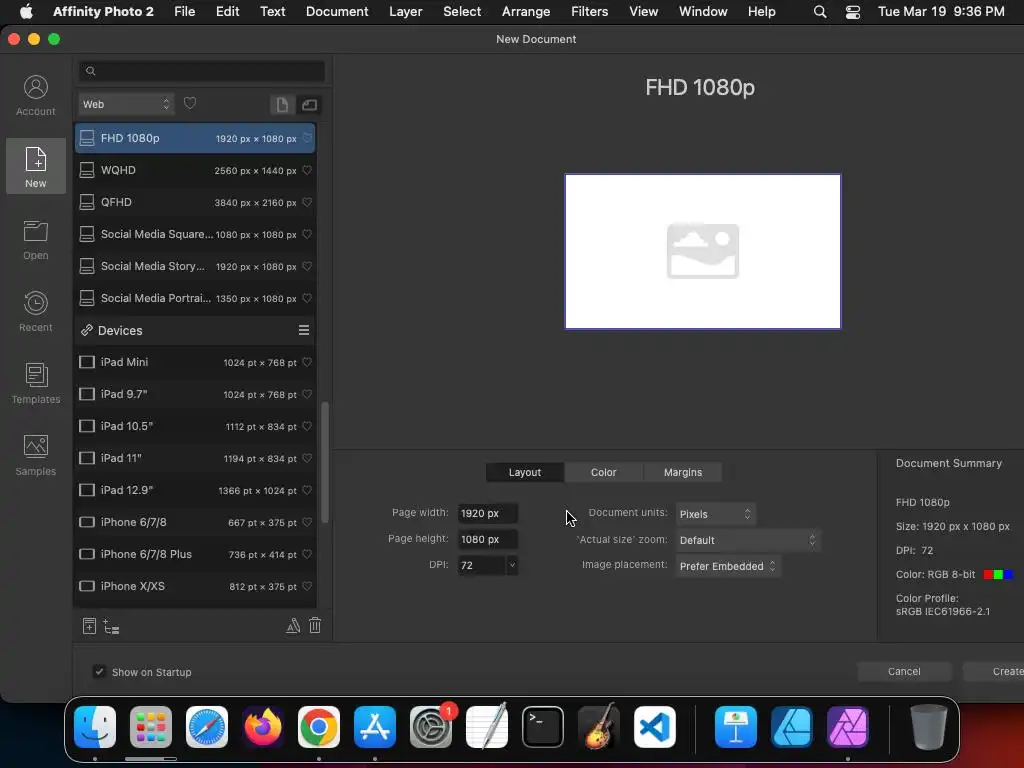This screenshot has height=768, width=1024.
Task: Select the Social Media Square preset
Action: 195,234
